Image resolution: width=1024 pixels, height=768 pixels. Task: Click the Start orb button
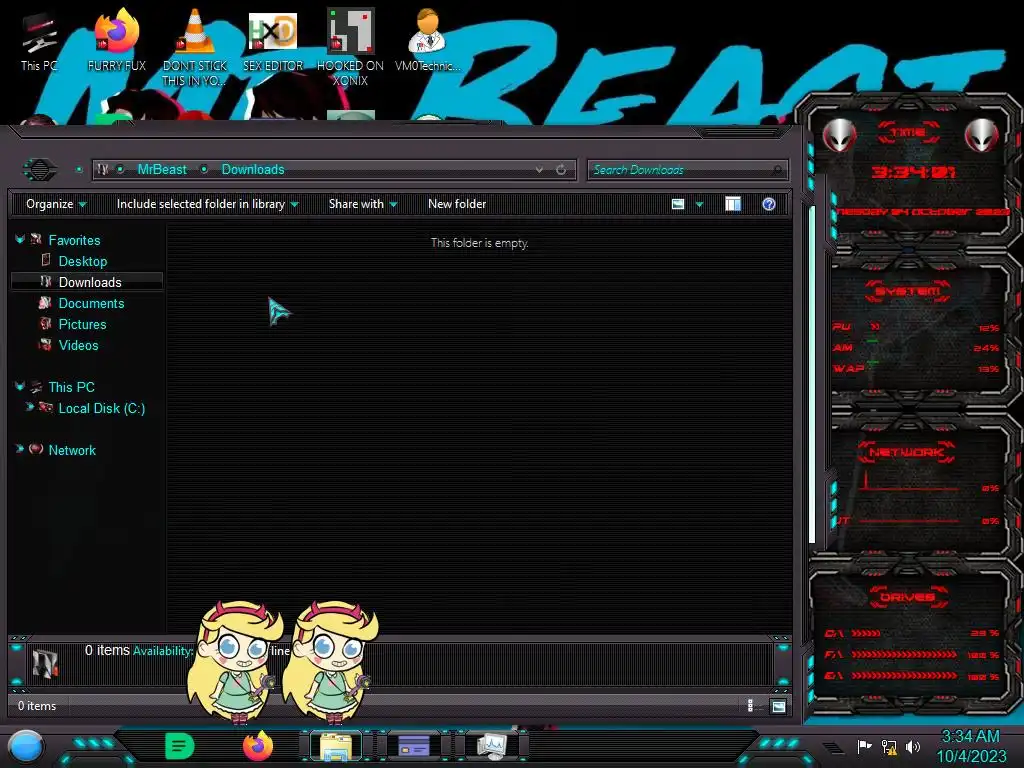point(26,747)
